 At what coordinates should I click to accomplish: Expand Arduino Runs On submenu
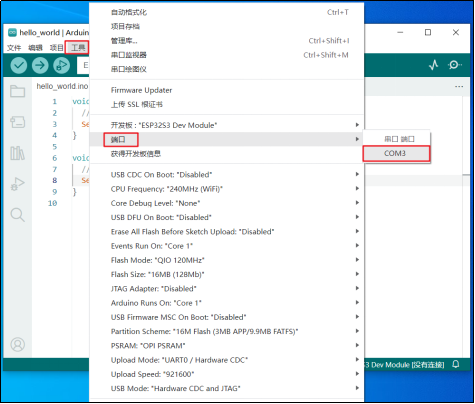pos(227,303)
